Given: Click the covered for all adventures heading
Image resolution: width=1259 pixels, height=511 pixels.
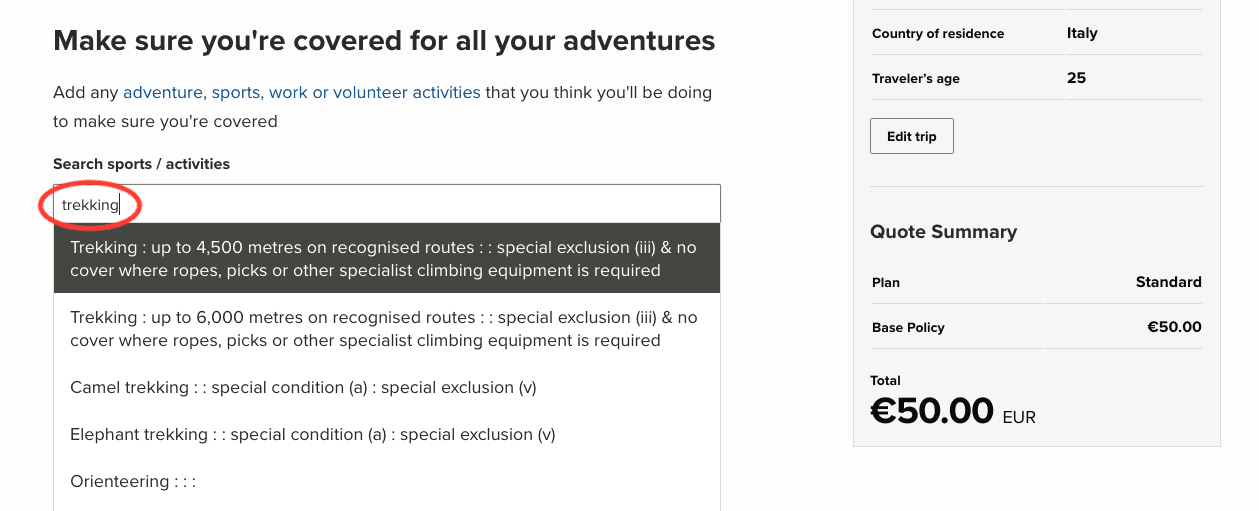Looking at the screenshot, I should click(x=384, y=41).
